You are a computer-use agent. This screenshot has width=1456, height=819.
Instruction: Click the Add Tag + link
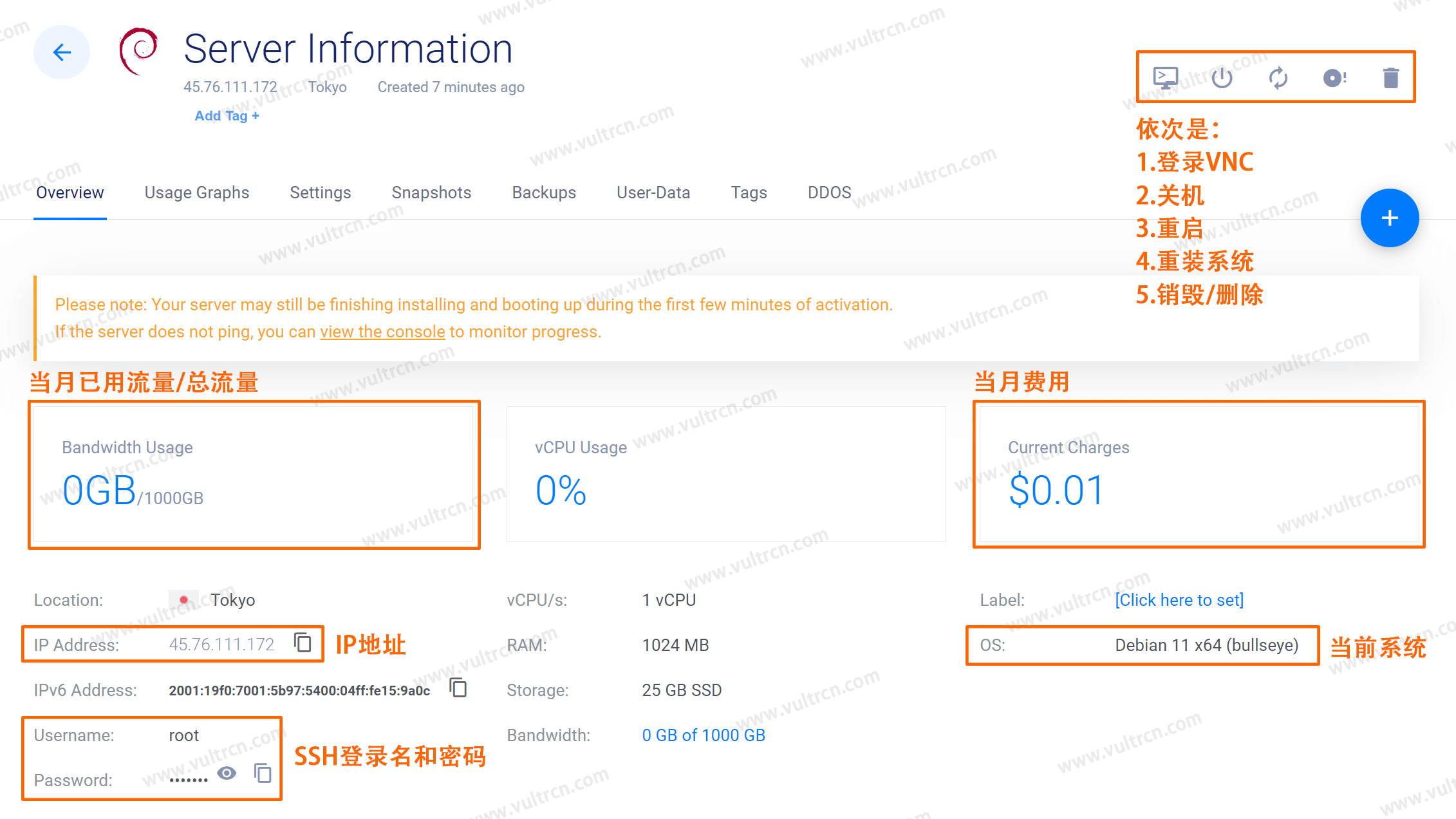tap(227, 116)
